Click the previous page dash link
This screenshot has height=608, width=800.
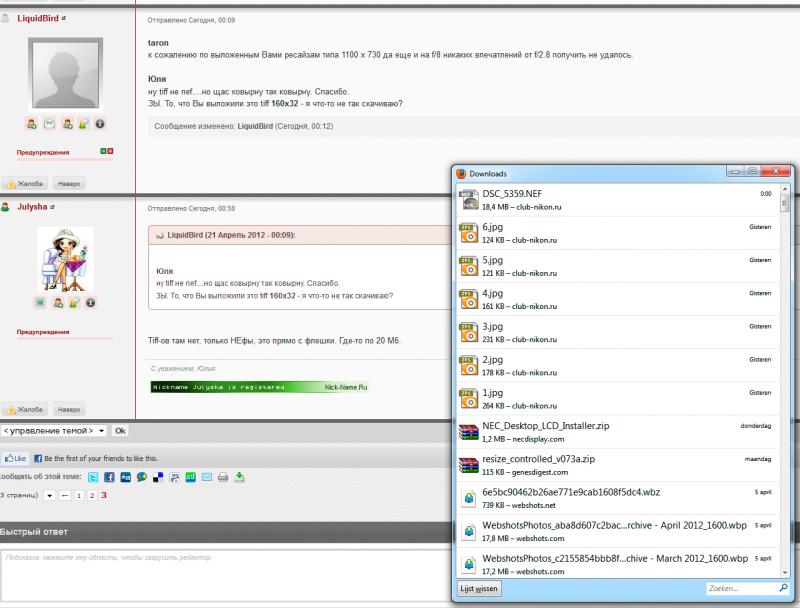(x=65, y=495)
